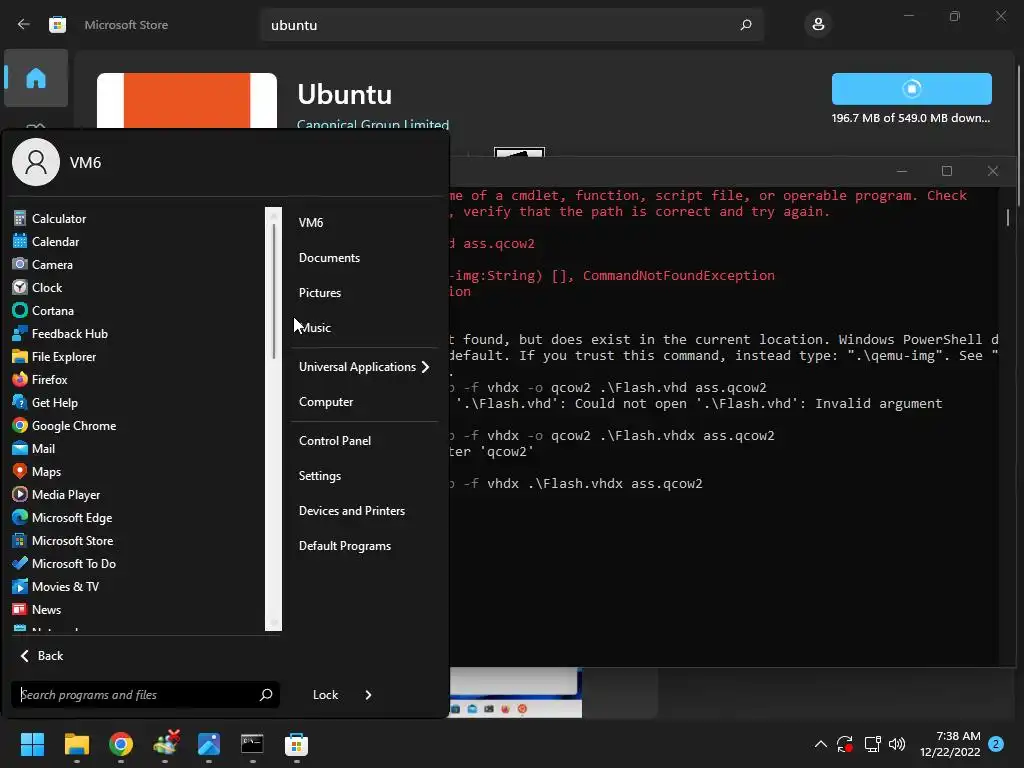
Task: Open Control Panel from the start menu
Action: (x=335, y=441)
